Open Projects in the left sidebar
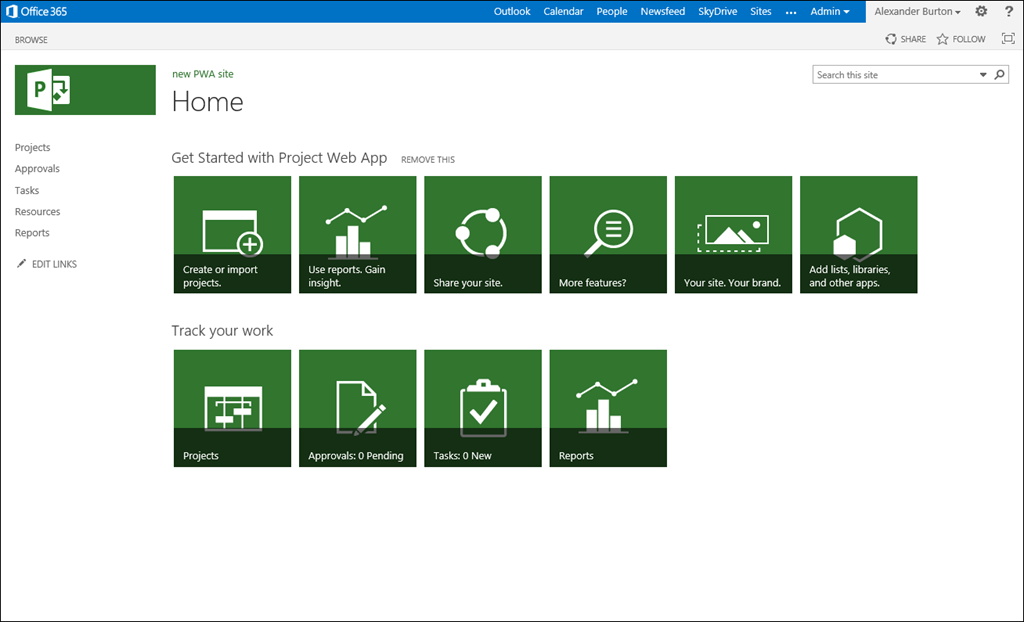Screen dimensions: 1024x622 (x=33, y=148)
